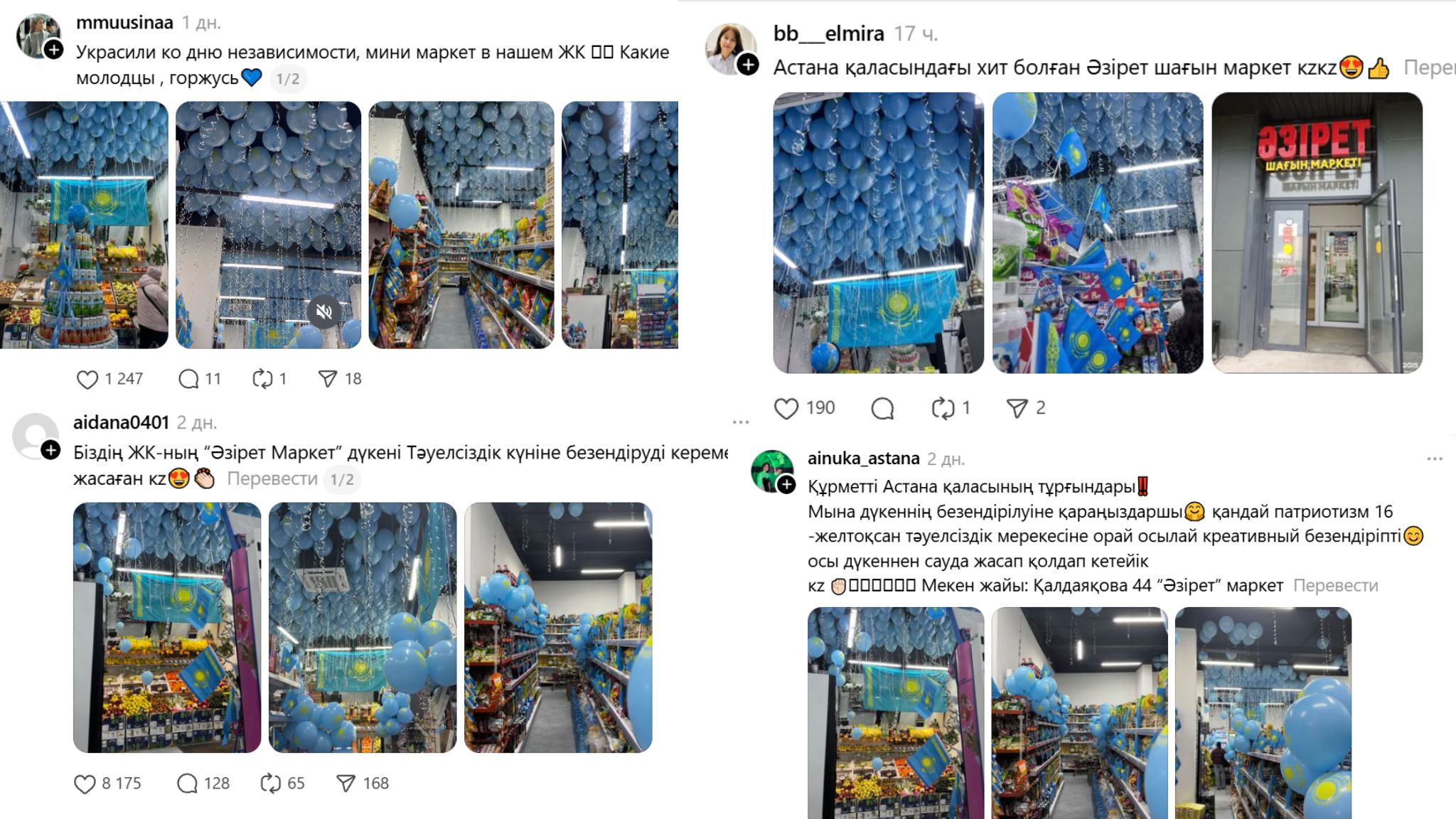Share aidana0401's post showing 168
The height and width of the screenshot is (819, 1456).
(346, 783)
